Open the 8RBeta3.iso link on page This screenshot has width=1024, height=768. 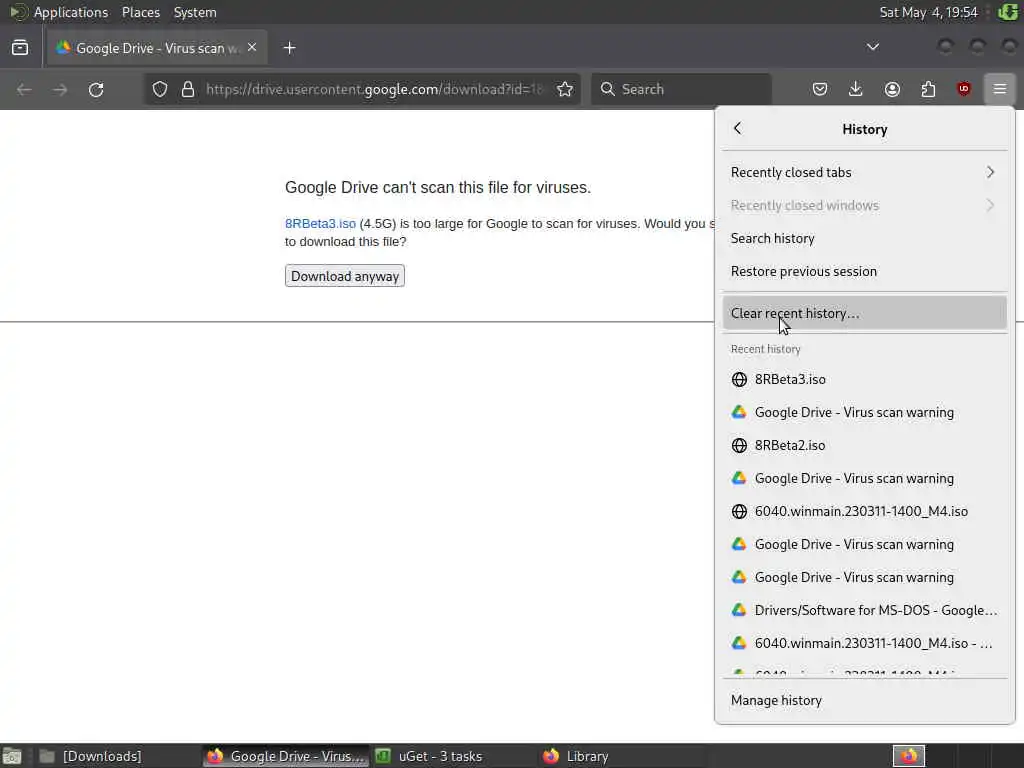[320, 223]
